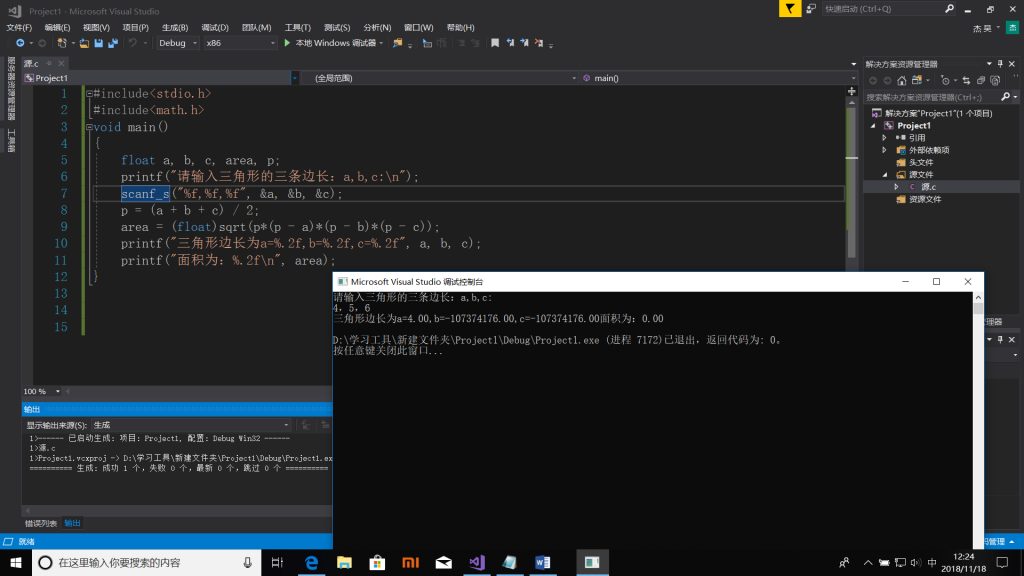Open the Word taskbar icon
The width and height of the screenshot is (1024, 576).
[543, 562]
